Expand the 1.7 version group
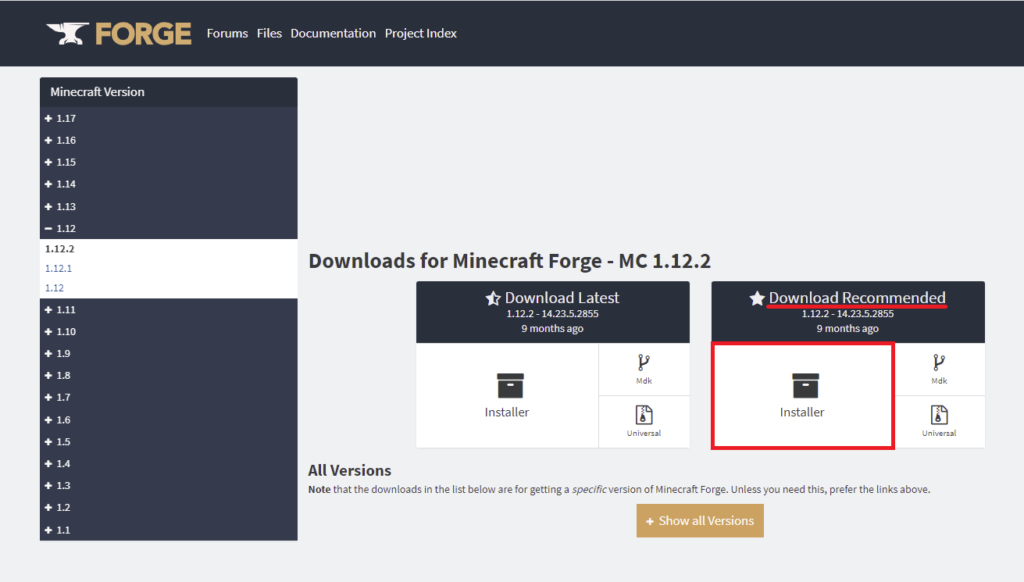1024x582 pixels. pos(168,397)
